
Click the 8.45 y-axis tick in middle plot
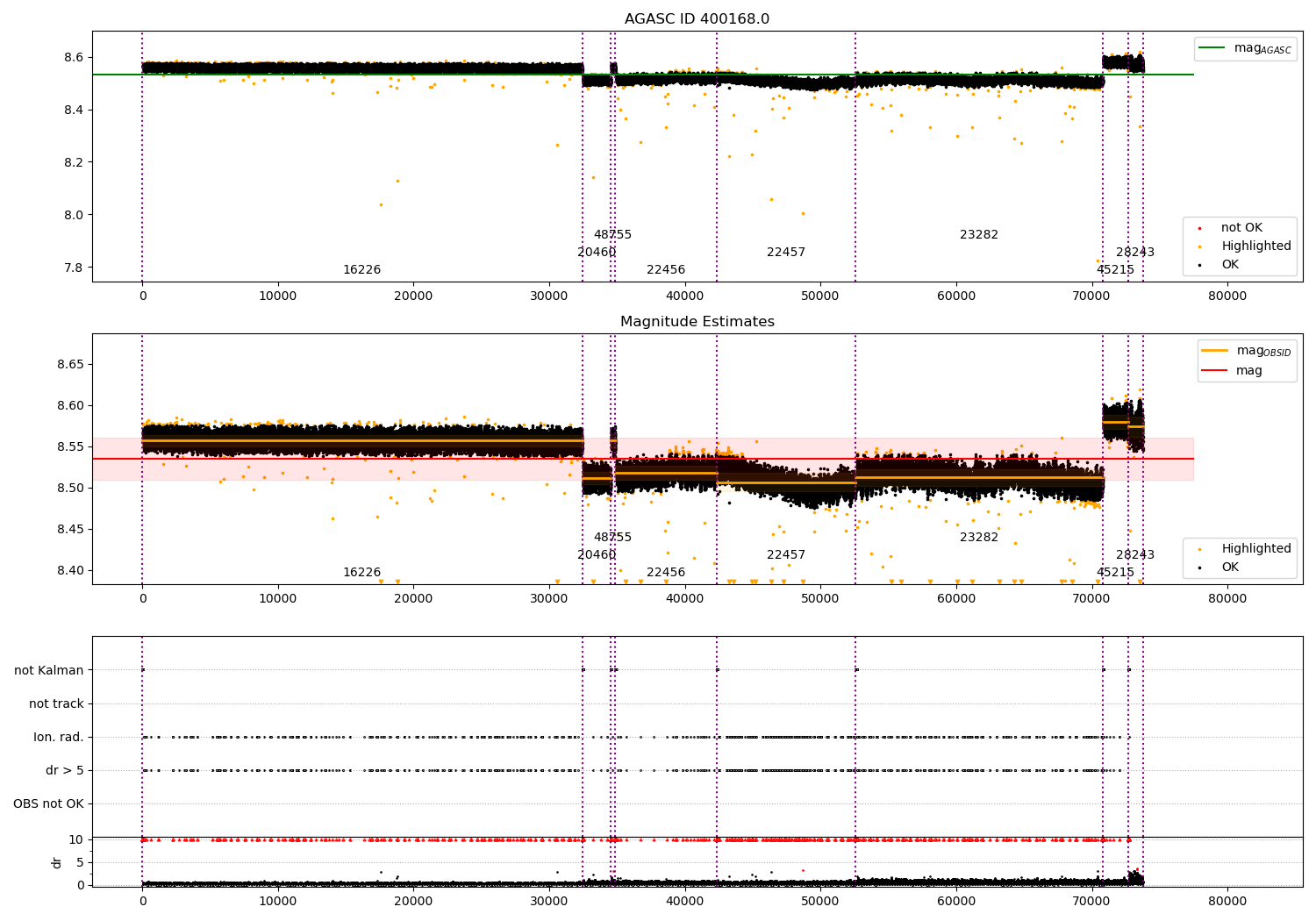point(69,530)
